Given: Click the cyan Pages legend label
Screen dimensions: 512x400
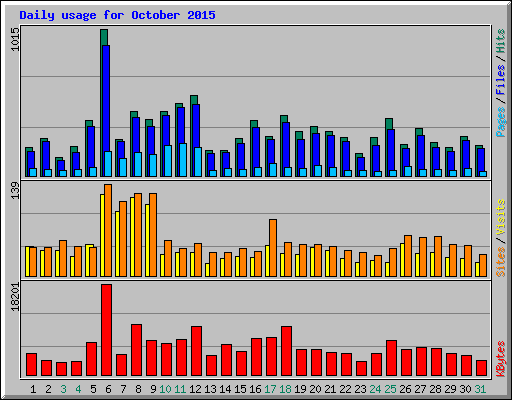Looking at the screenshot, I should click(x=501, y=122).
